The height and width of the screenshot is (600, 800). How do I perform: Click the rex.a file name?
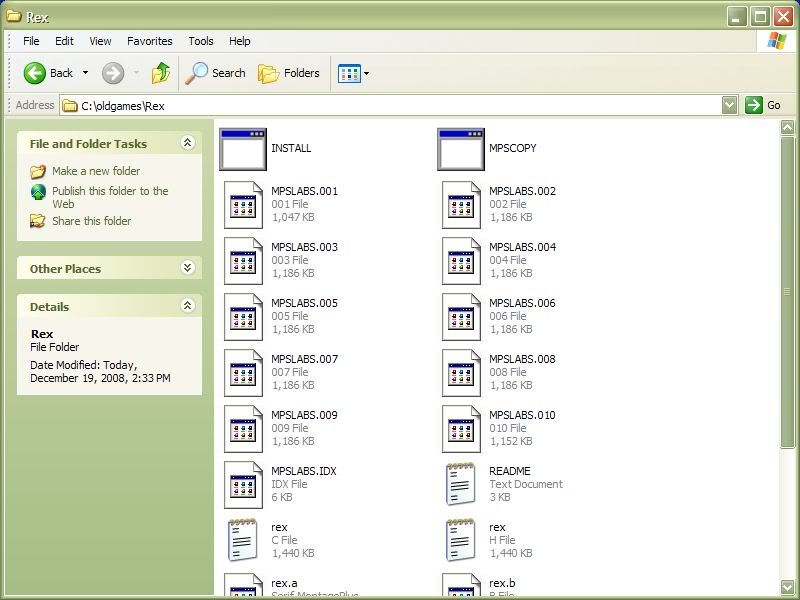tap(284, 583)
